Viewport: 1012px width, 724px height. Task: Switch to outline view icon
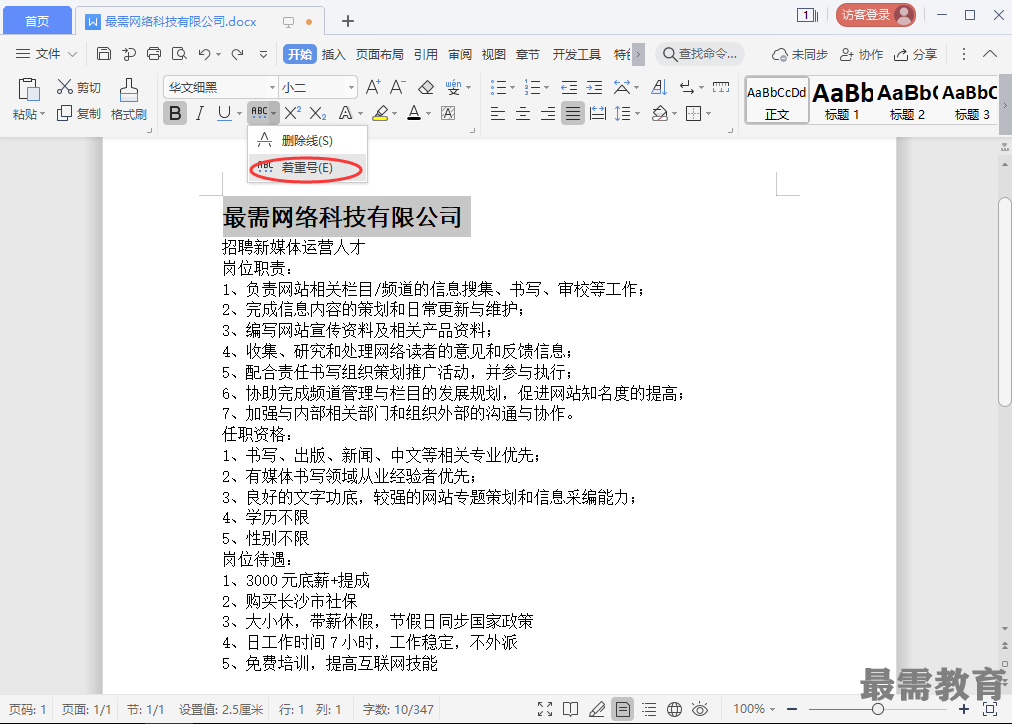tap(649, 709)
